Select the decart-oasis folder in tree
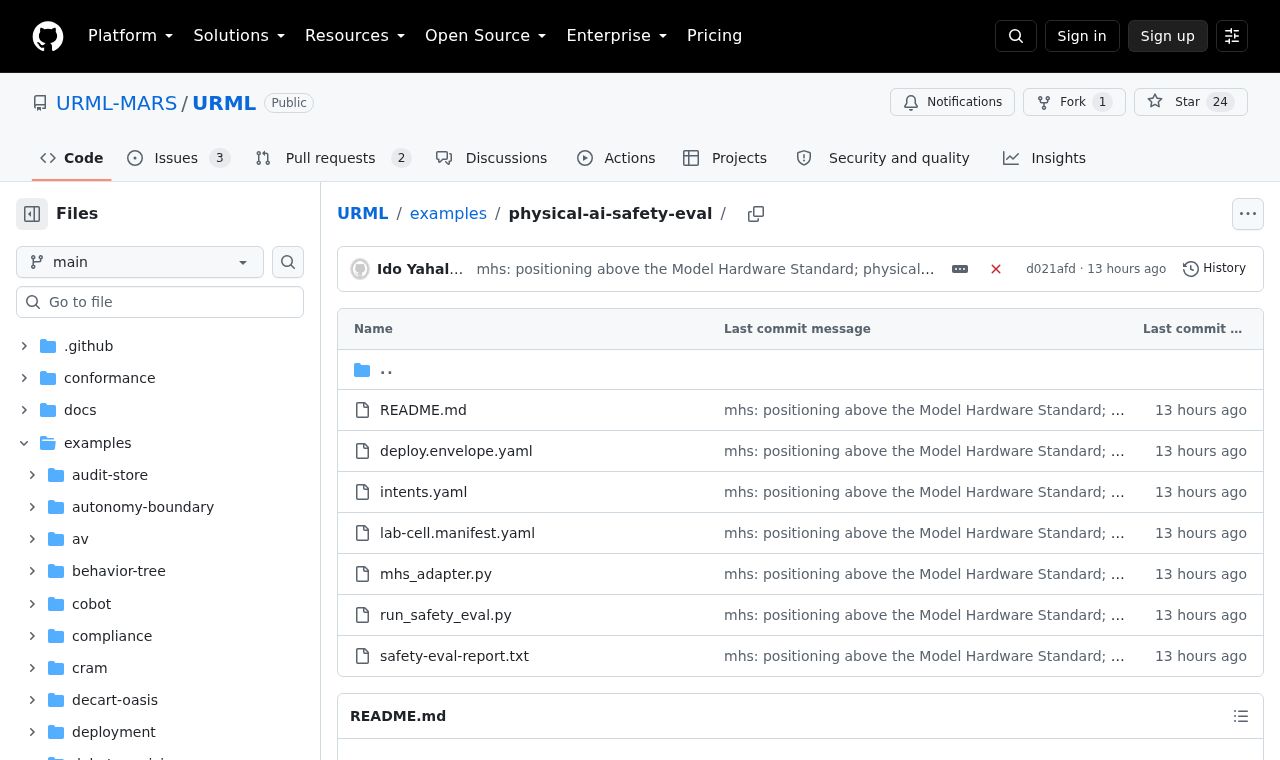1280x760 pixels. [x=115, y=700]
